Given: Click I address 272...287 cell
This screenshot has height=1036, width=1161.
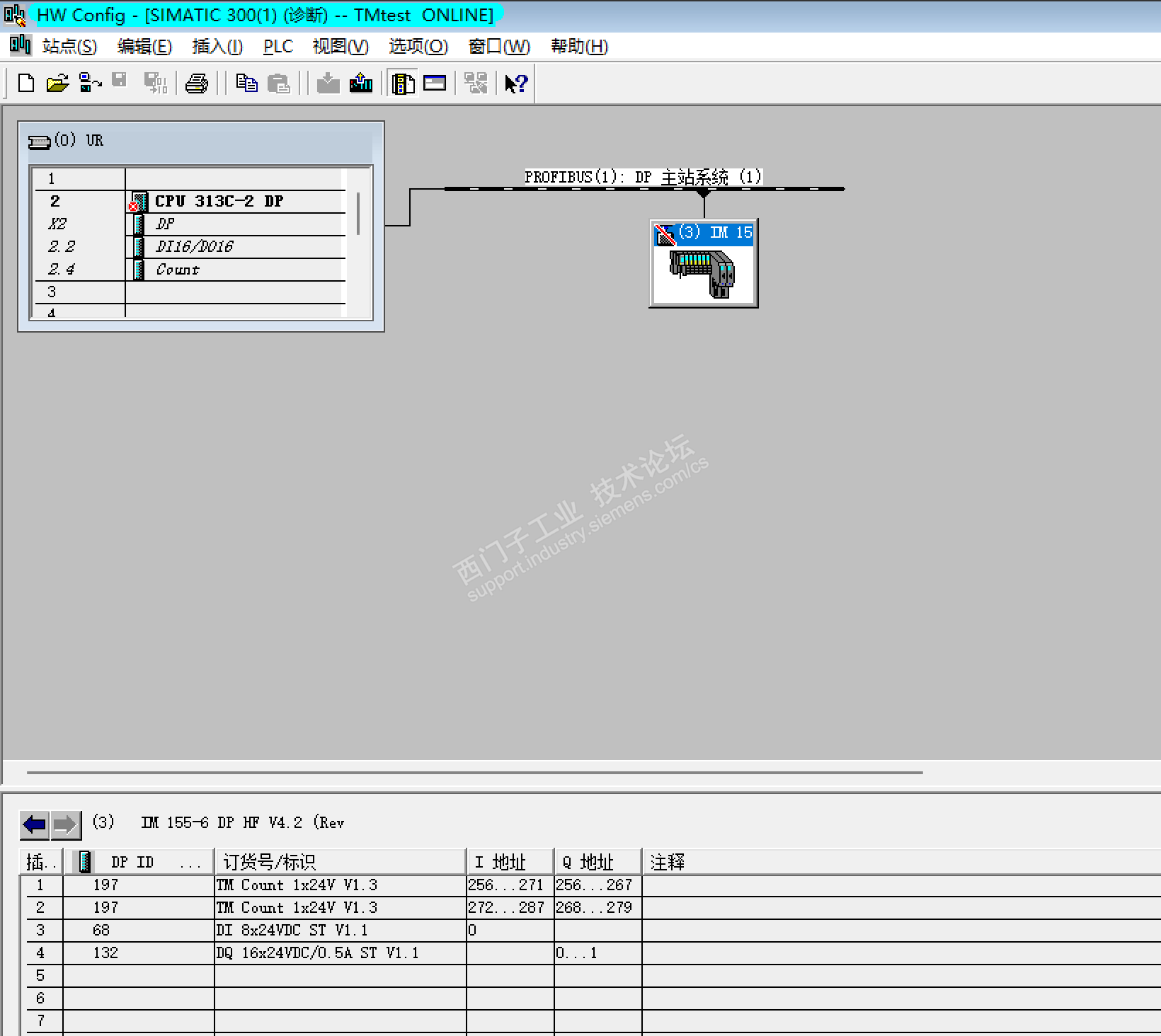Looking at the screenshot, I should [510, 908].
